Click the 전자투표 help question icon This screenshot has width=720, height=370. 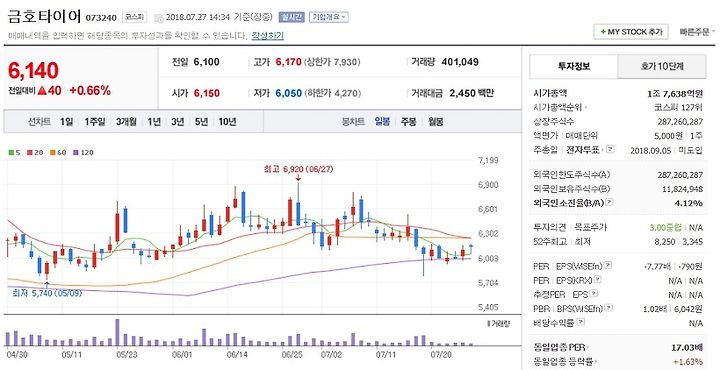pos(609,149)
